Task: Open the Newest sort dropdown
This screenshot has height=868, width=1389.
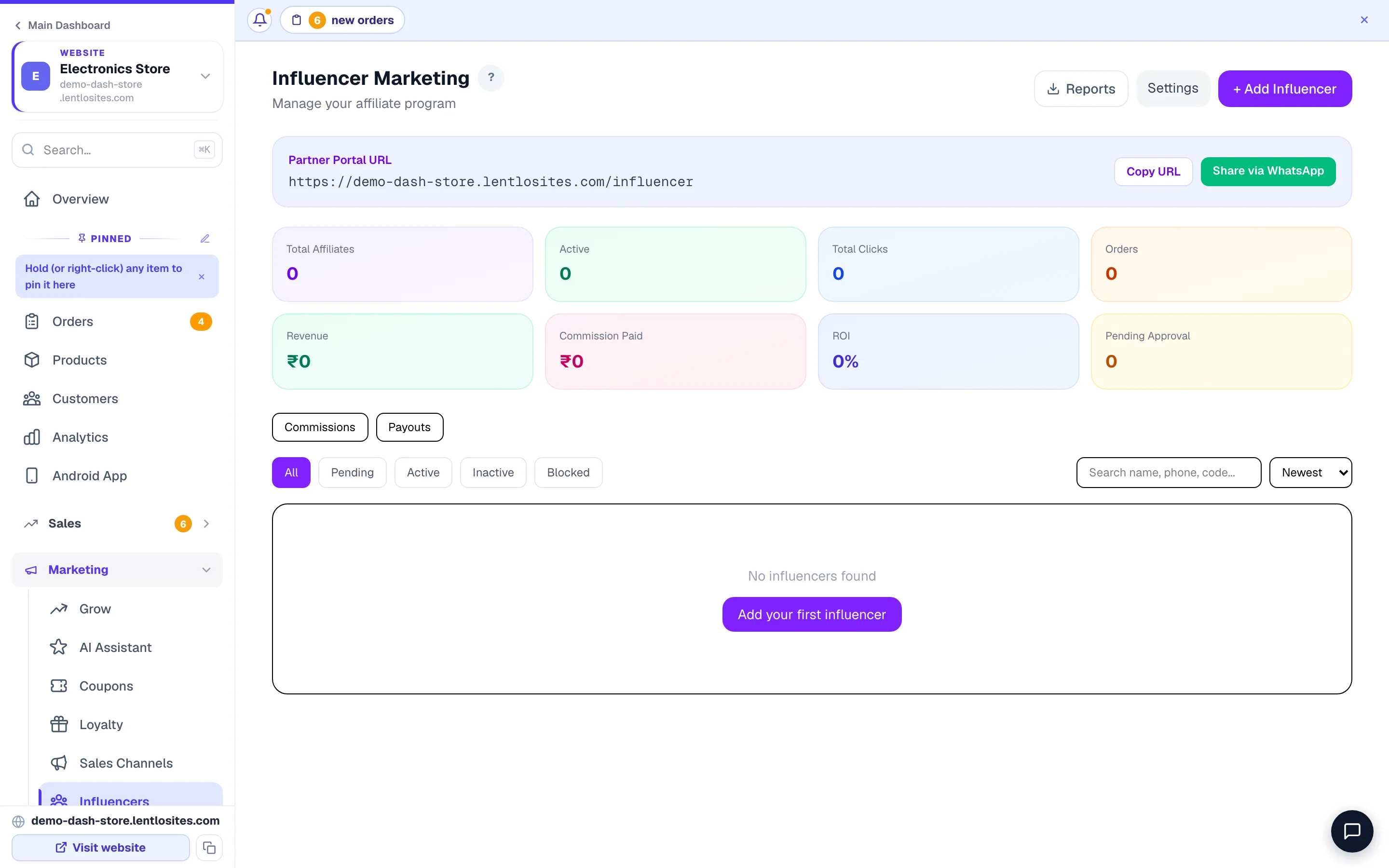Action: coord(1310,473)
